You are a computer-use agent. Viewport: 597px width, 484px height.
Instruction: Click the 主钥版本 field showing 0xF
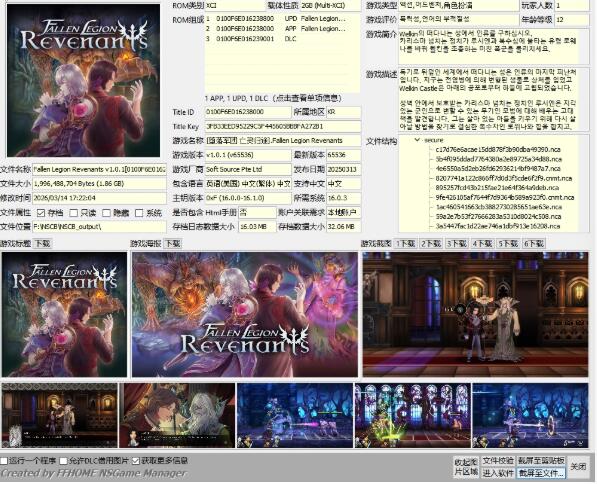[248, 198]
